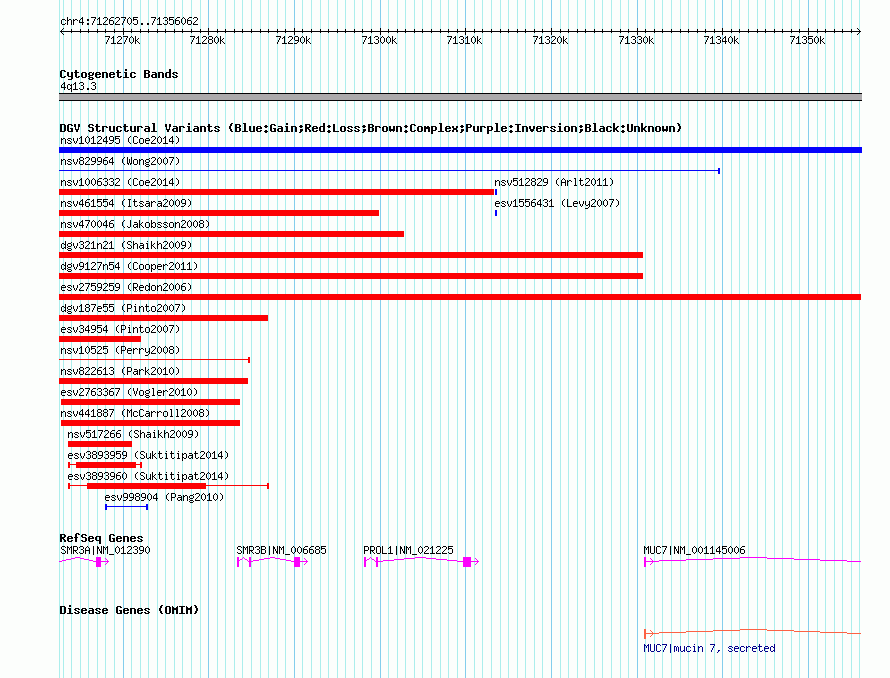
Task: Open esv34954 (Pinto2007) variant label
Action: coord(120,329)
